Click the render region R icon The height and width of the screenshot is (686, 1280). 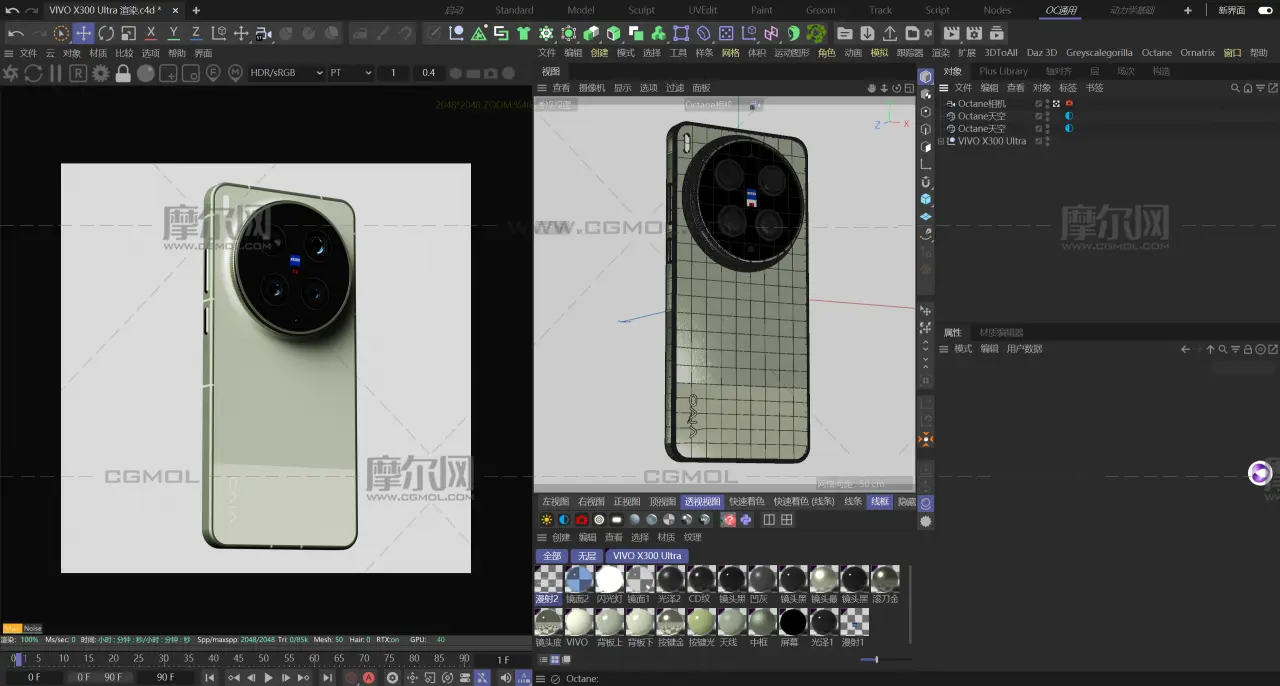coord(77,73)
